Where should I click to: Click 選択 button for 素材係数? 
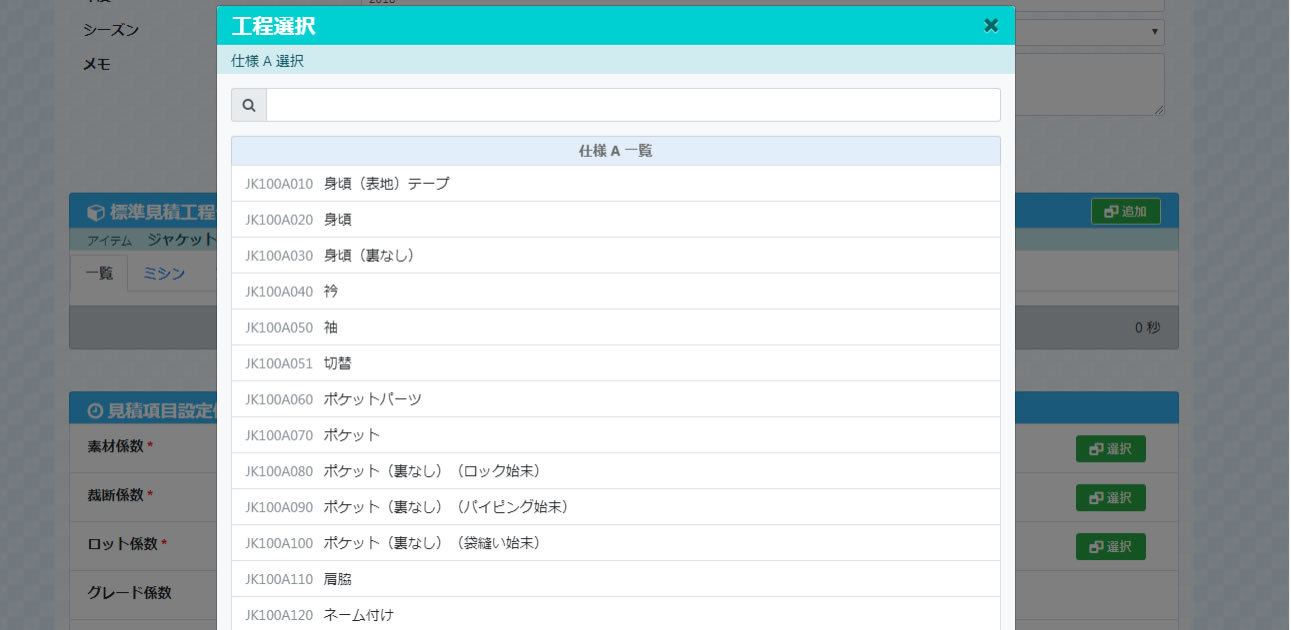(x=1110, y=449)
